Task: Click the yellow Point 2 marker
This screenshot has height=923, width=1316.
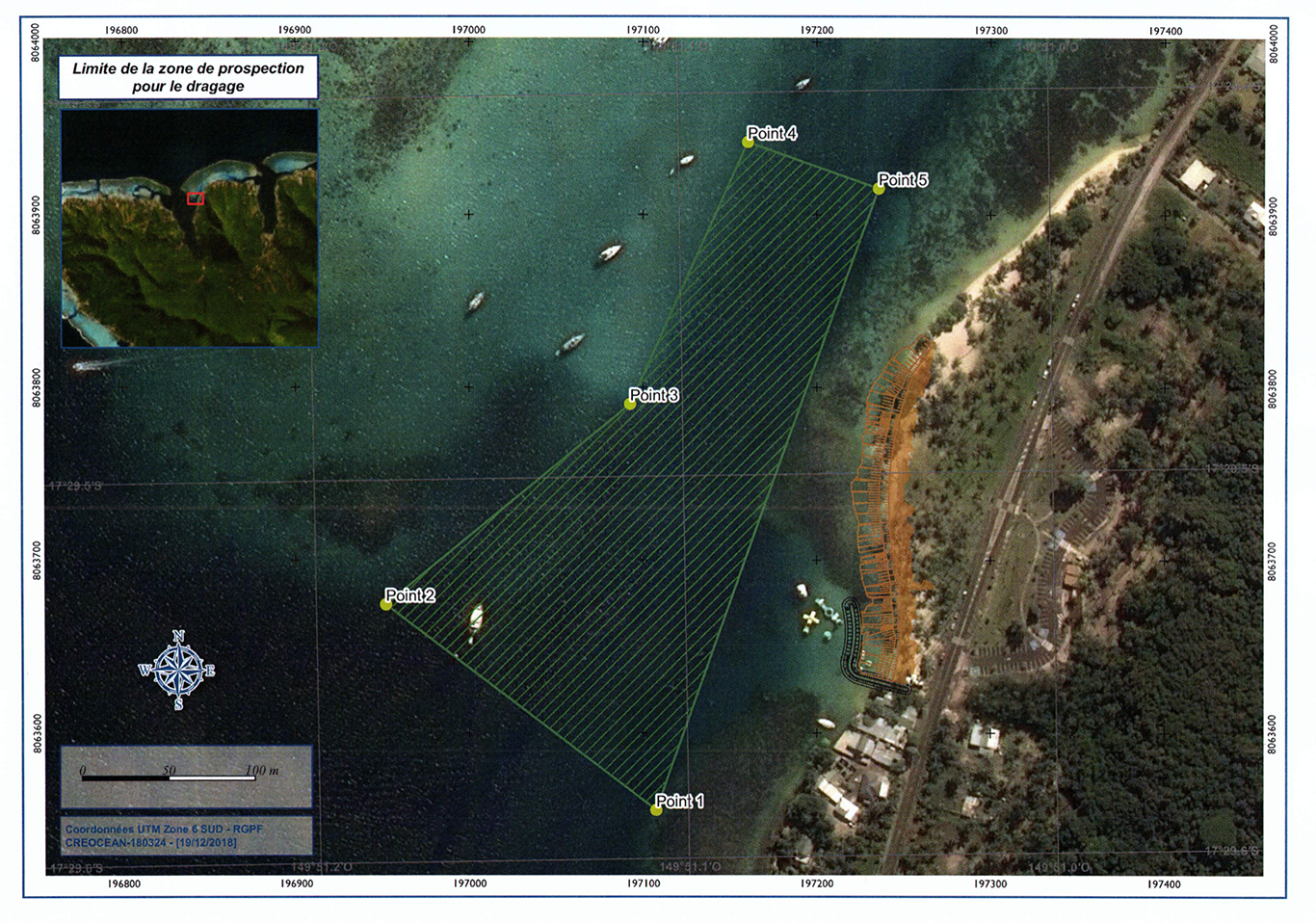Action: (x=386, y=604)
